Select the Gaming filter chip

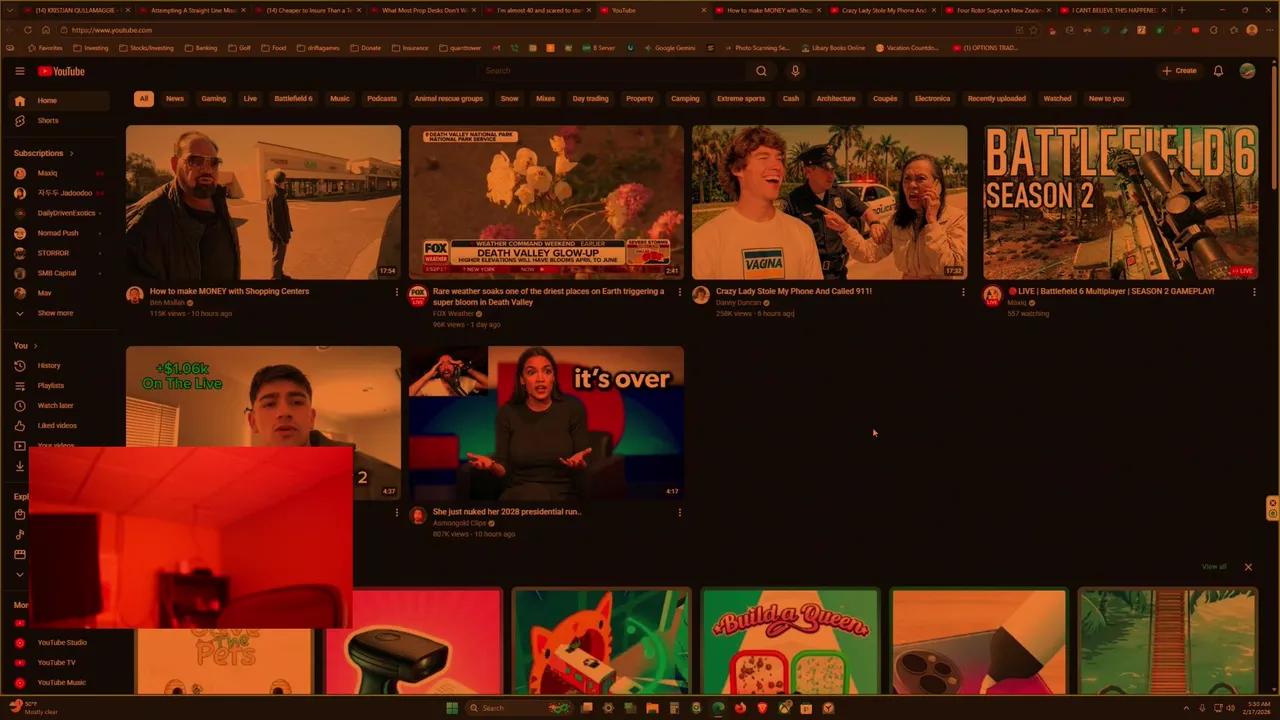(213, 98)
